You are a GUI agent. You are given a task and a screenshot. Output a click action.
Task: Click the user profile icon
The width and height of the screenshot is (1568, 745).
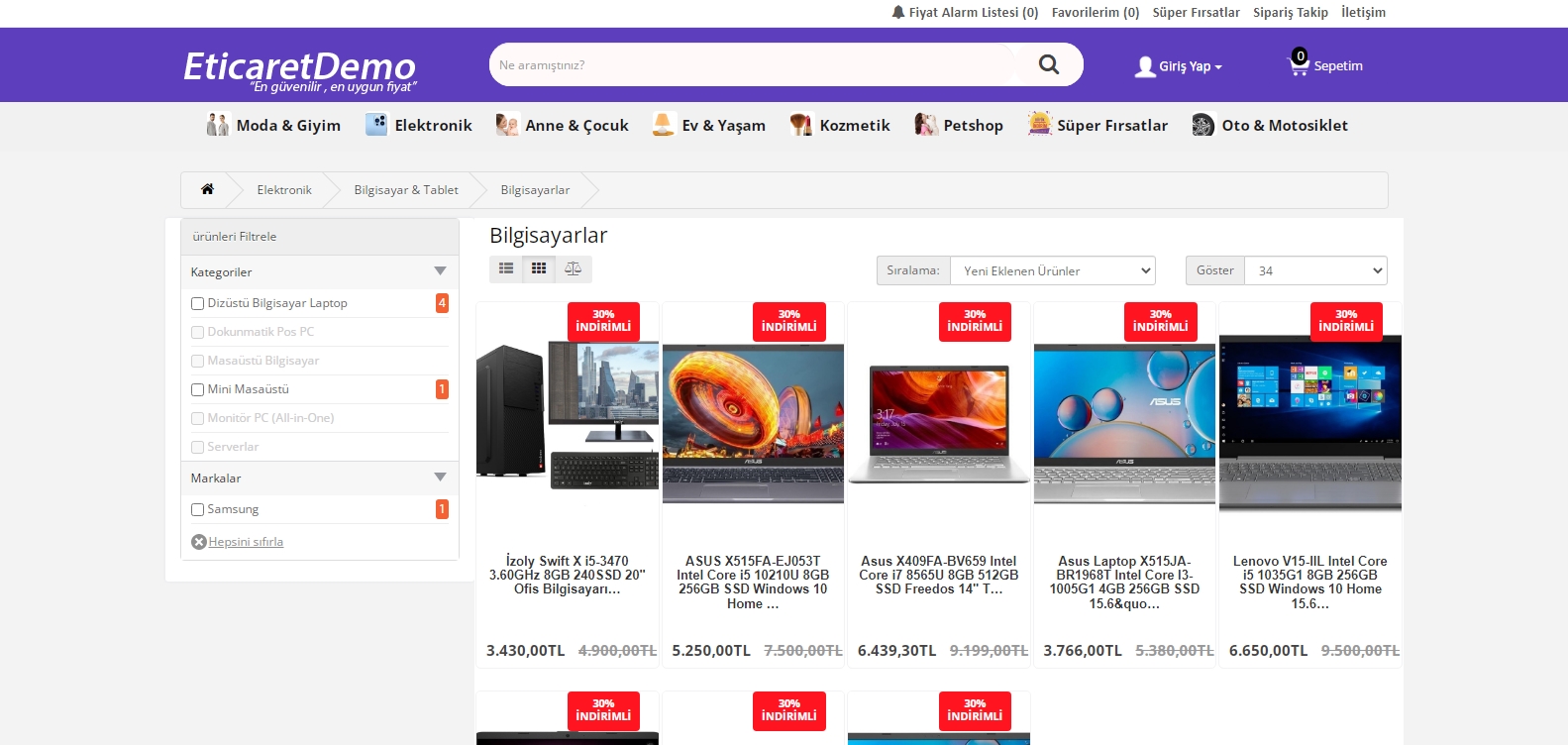click(1145, 66)
